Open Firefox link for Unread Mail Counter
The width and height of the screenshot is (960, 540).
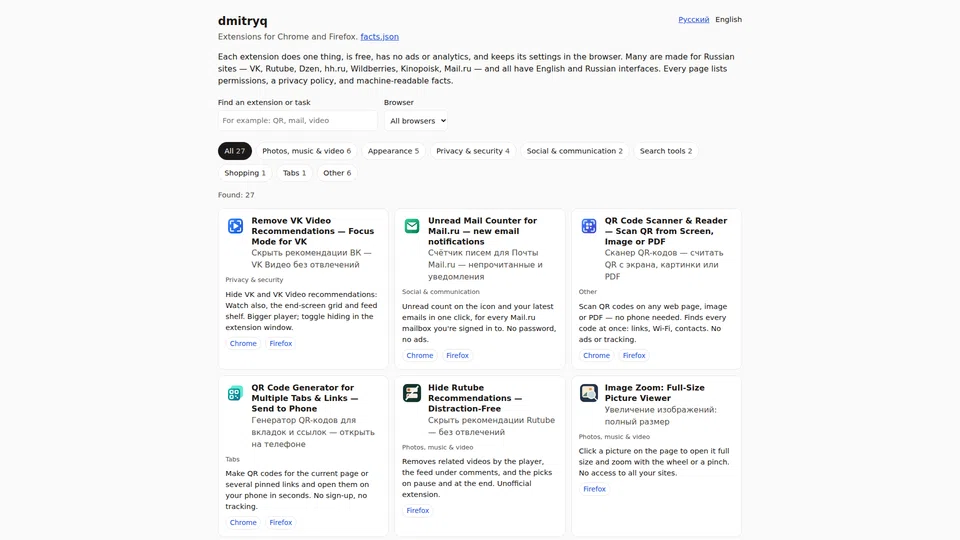(457, 355)
